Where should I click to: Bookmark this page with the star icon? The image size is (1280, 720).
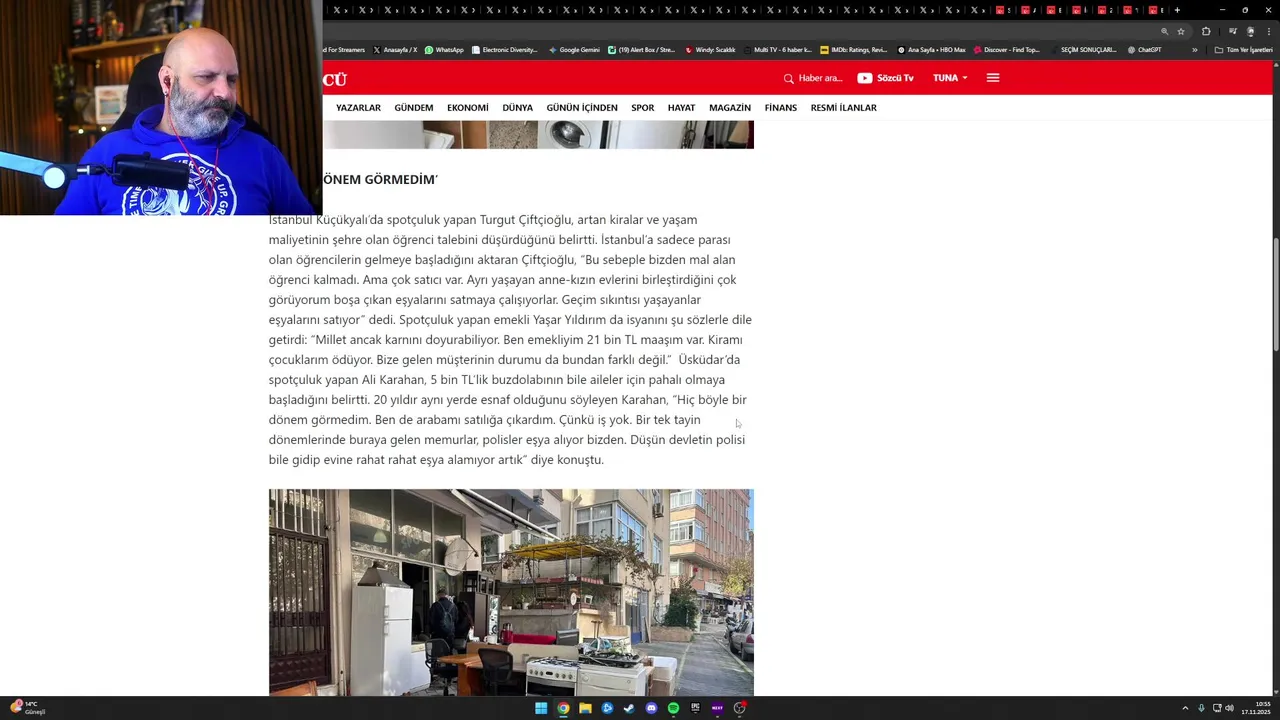coord(1181,31)
